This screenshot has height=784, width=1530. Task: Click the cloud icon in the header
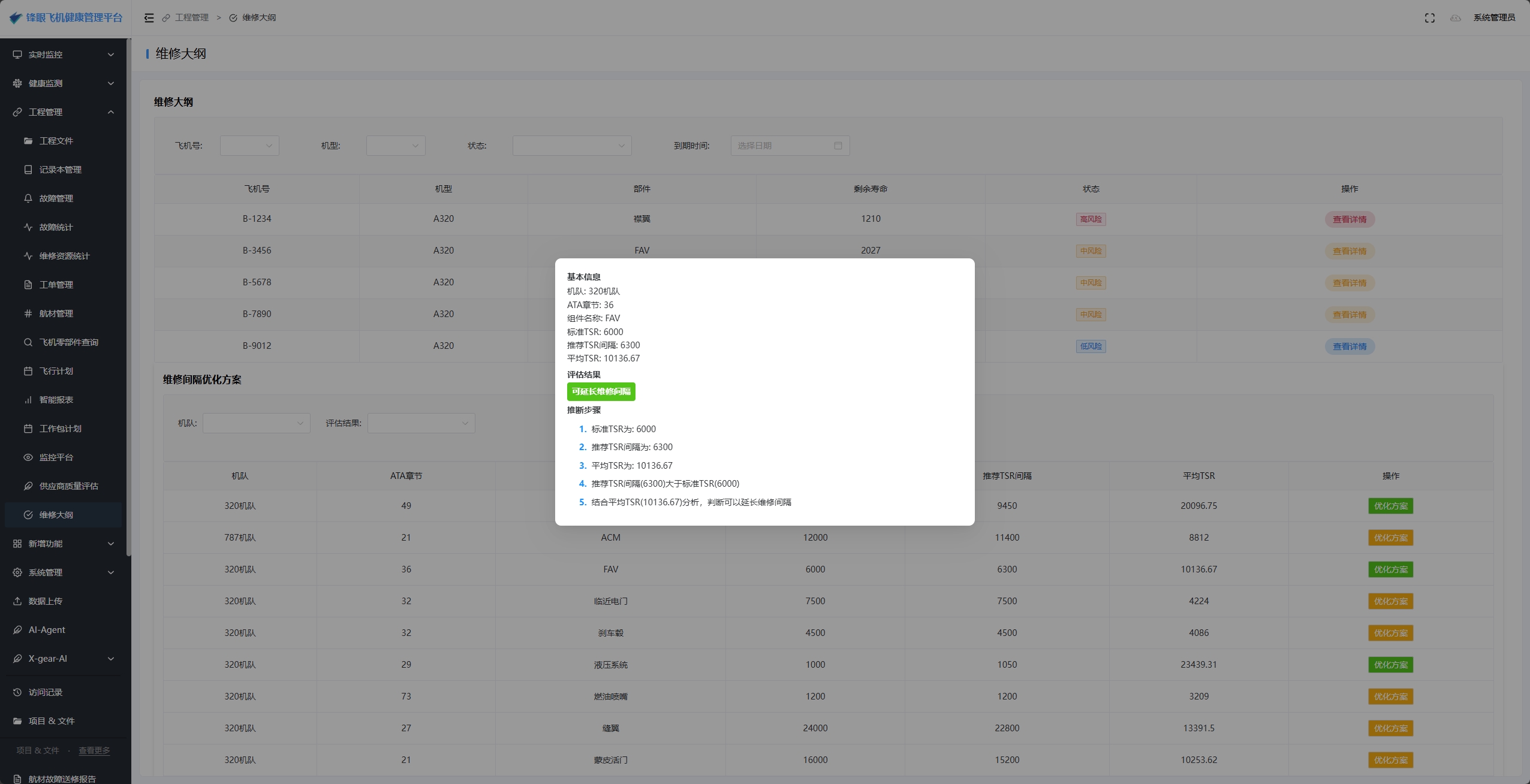1455,18
